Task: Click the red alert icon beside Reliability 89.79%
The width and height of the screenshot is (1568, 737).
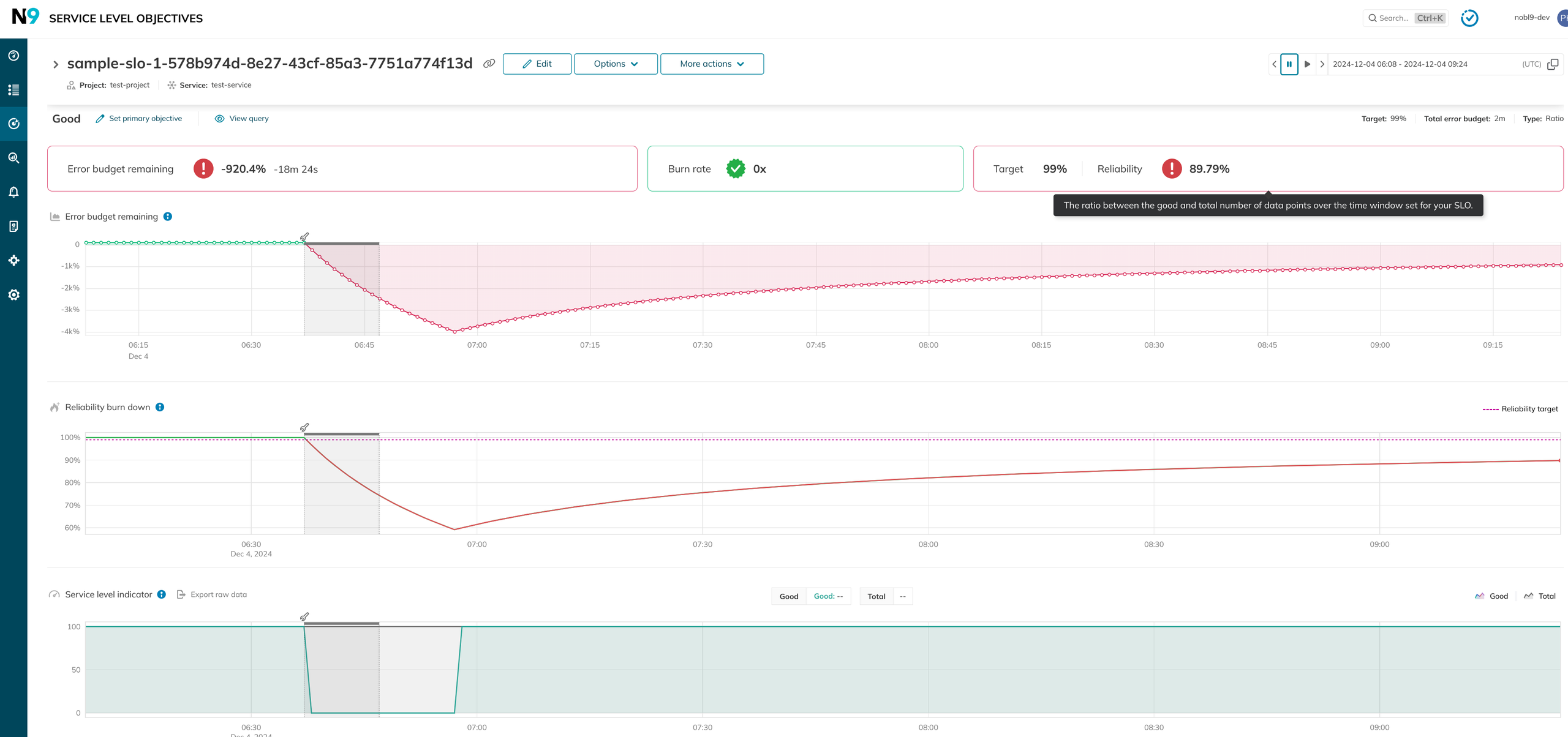Action: tap(1172, 169)
